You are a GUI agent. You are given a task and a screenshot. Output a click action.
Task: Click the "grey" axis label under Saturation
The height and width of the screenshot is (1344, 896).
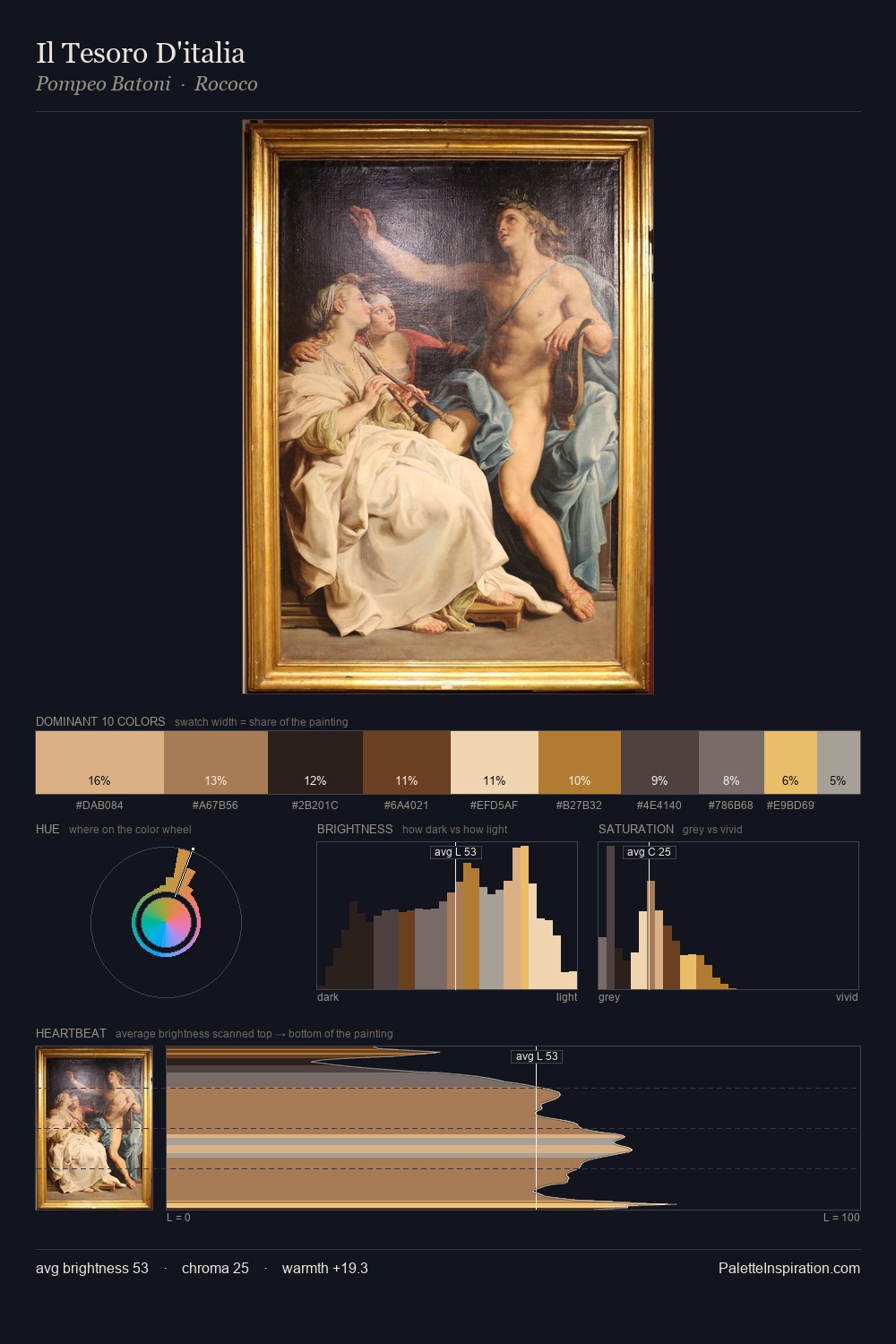point(609,997)
